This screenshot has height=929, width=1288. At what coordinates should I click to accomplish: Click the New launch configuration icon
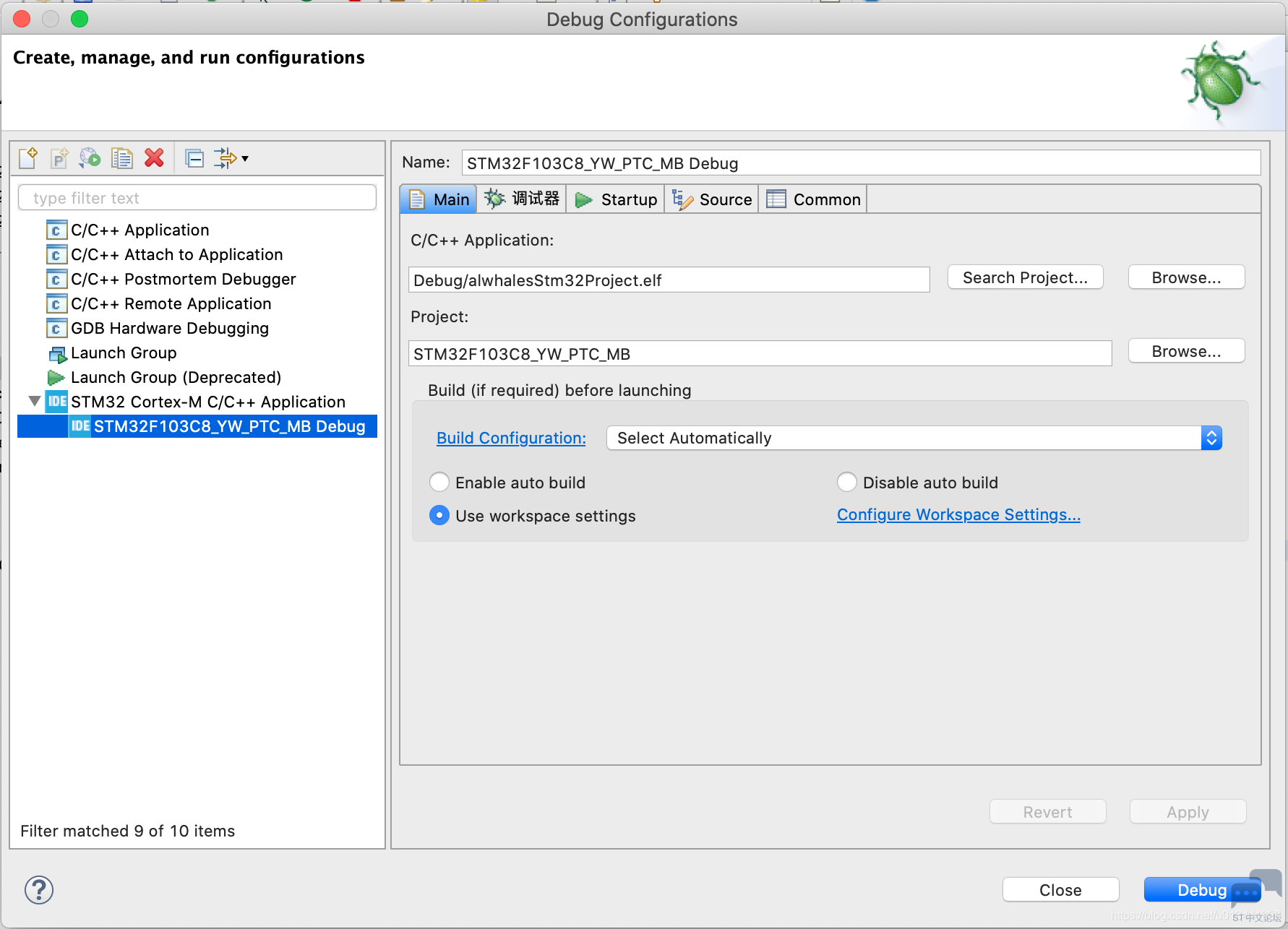(x=28, y=158)
